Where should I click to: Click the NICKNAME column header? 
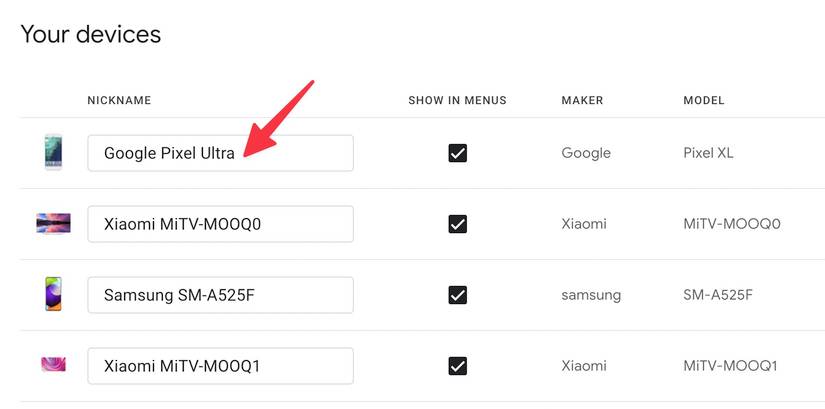pyautogui.click(x=119, y=101)
